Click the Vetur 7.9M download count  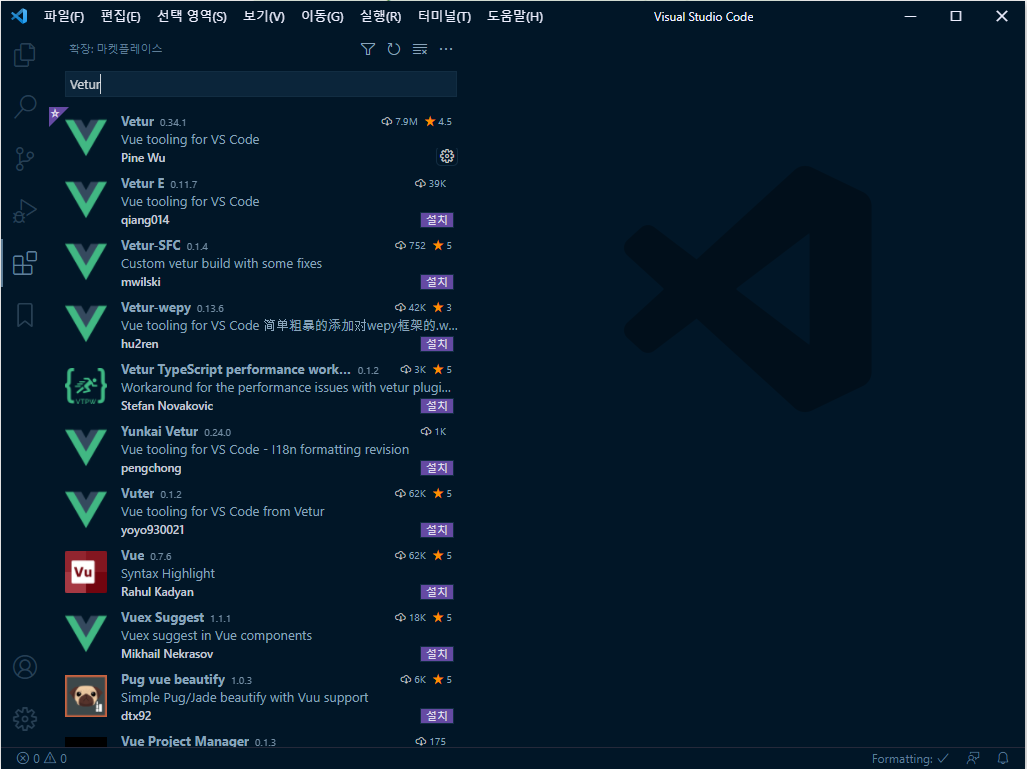400,122
